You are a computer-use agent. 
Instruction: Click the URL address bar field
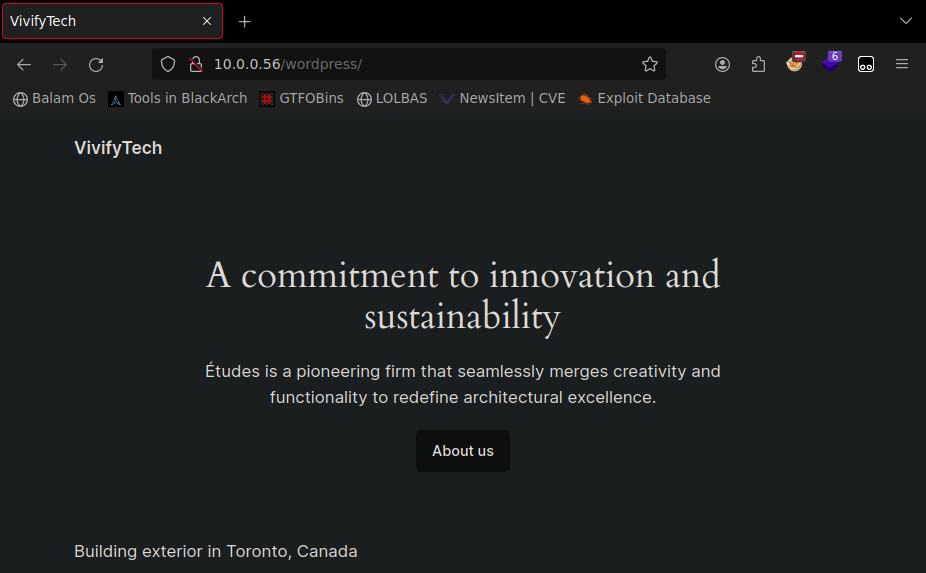pyautogui.click(x=420, y=64)
